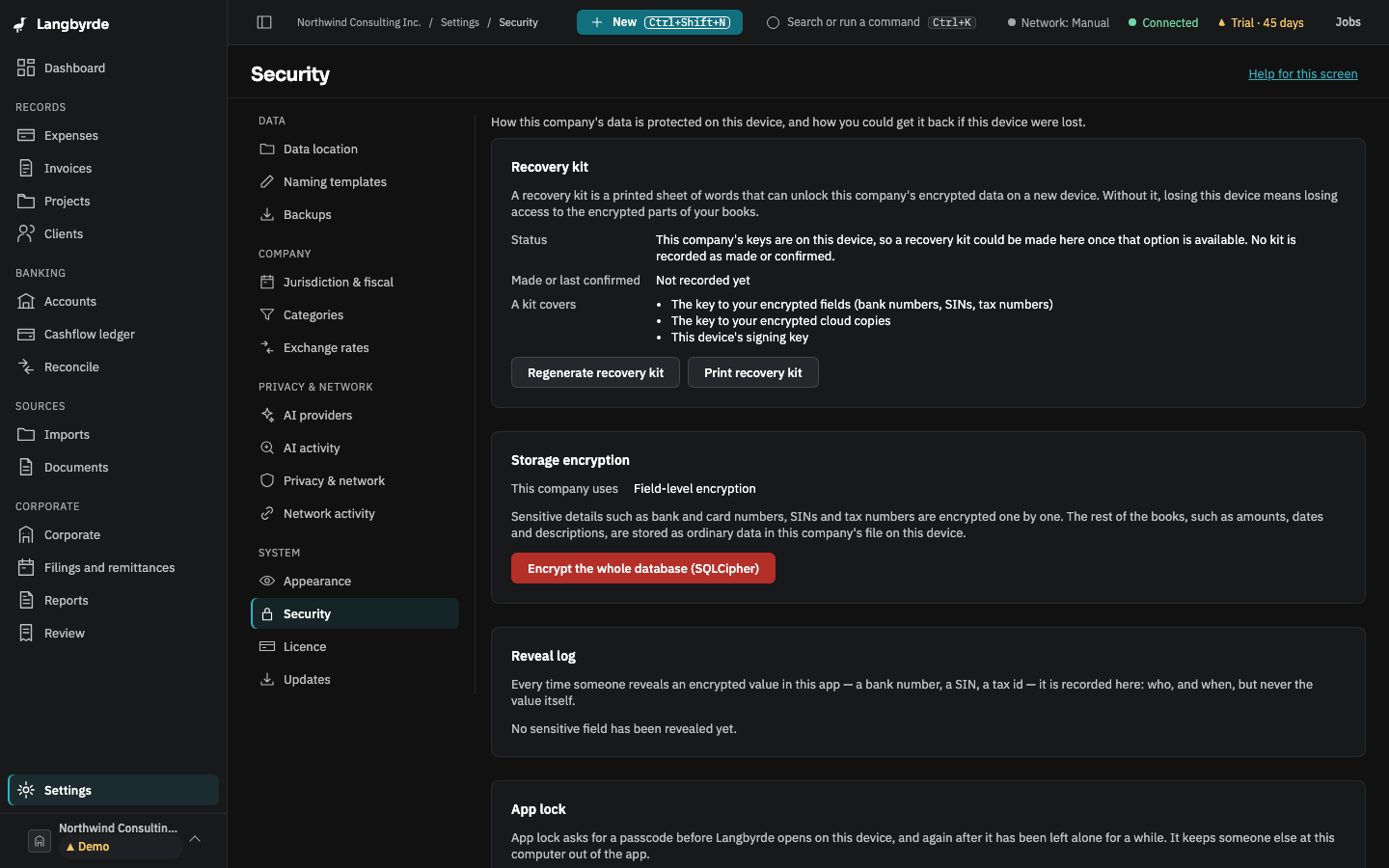Click Northwind Consulting Inc. breadcrumb
Screen dimensions: 1389x868
(x=359, y=22)
